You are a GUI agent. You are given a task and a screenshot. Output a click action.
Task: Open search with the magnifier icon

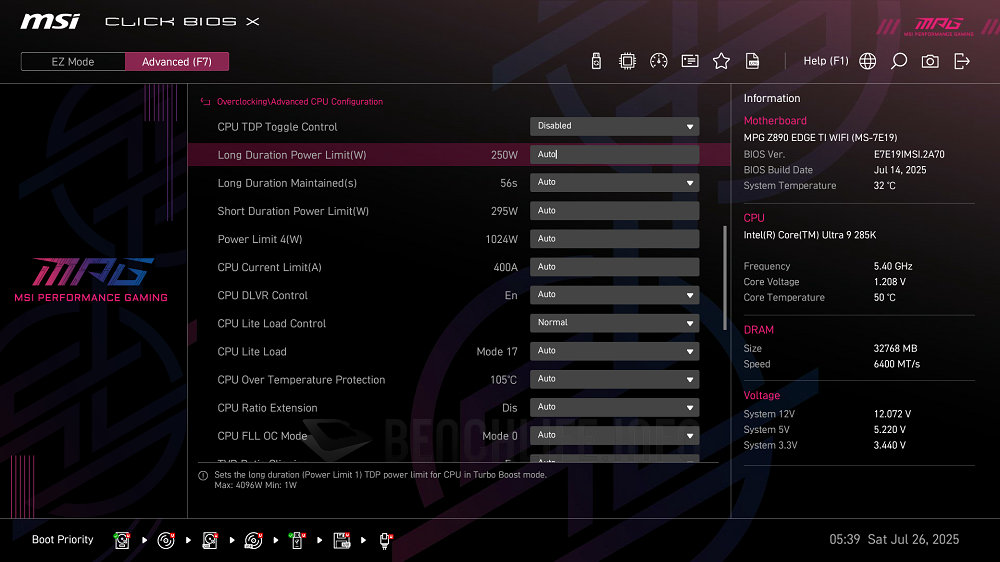pyautogui.click(x=899, y=61)
